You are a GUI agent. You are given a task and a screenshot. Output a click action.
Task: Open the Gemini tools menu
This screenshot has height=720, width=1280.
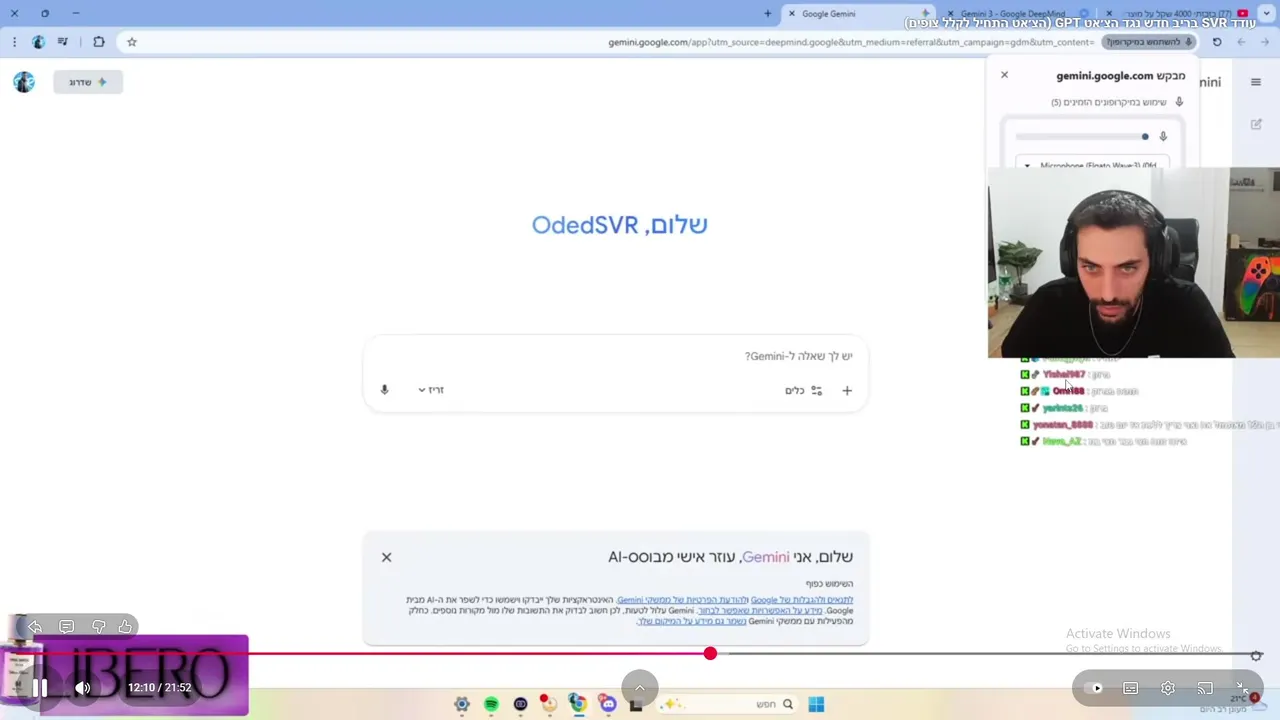point(804,391)
